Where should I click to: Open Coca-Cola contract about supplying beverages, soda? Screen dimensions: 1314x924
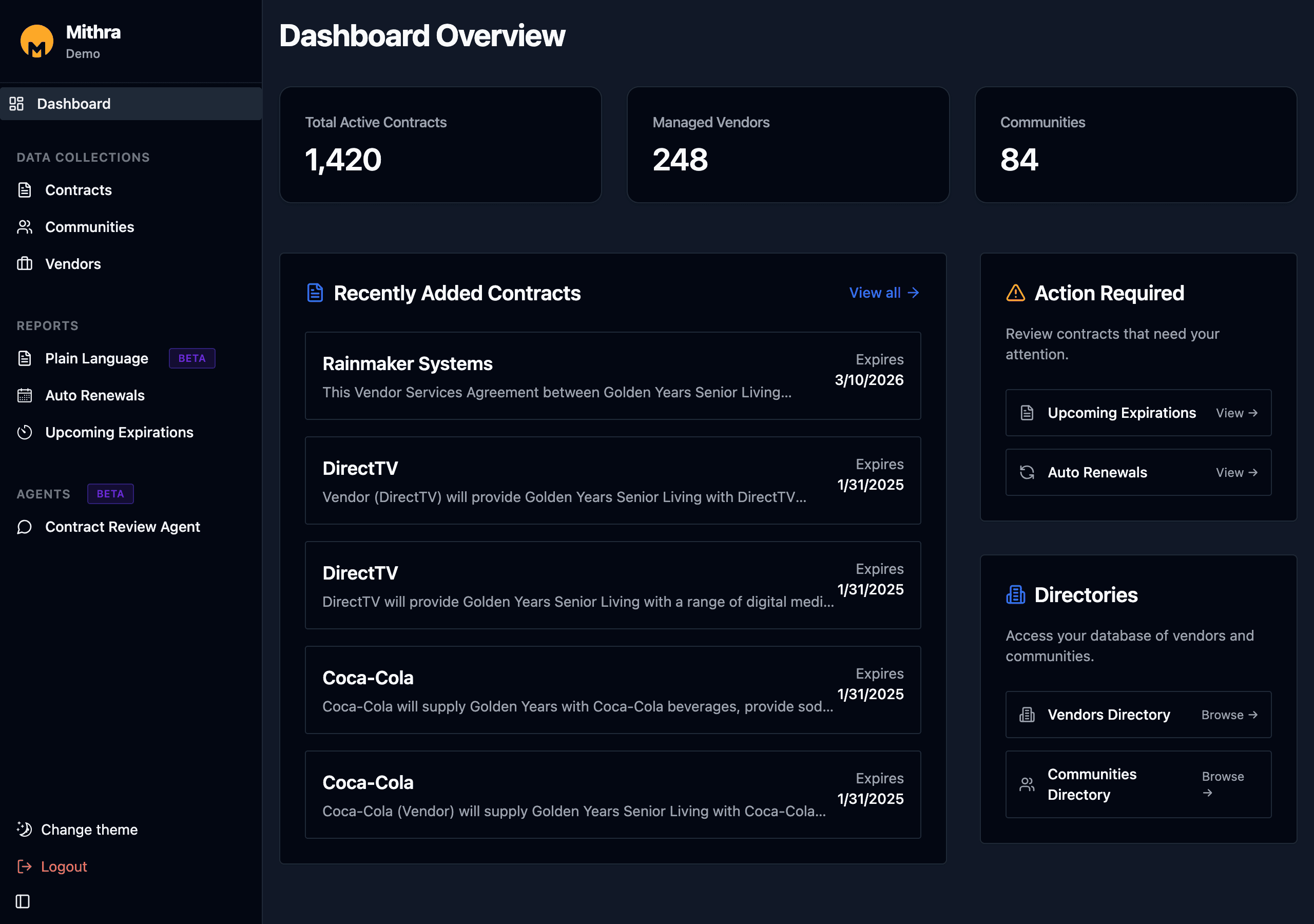point(613,690)
